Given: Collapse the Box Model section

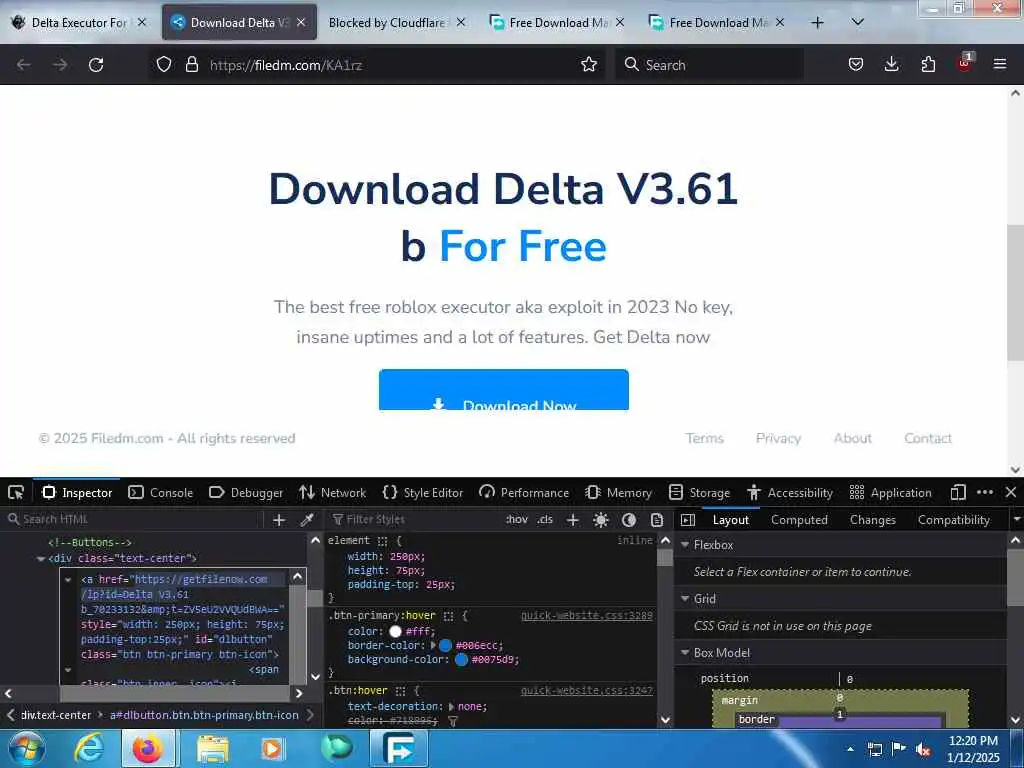Looking at the screenshot, I should coord(686,652).
